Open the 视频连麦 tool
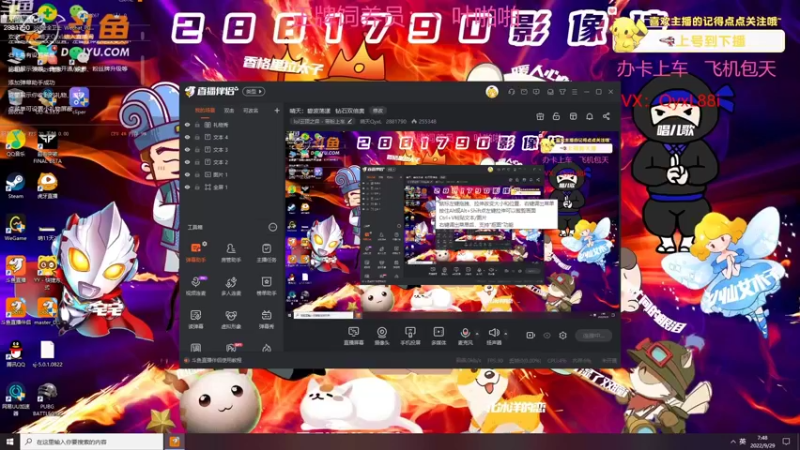The image size is (800, 450). (x=195, y=286)
